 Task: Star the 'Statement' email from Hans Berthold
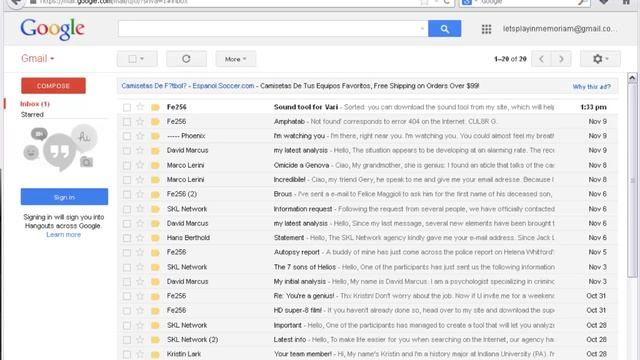[140, 238]
